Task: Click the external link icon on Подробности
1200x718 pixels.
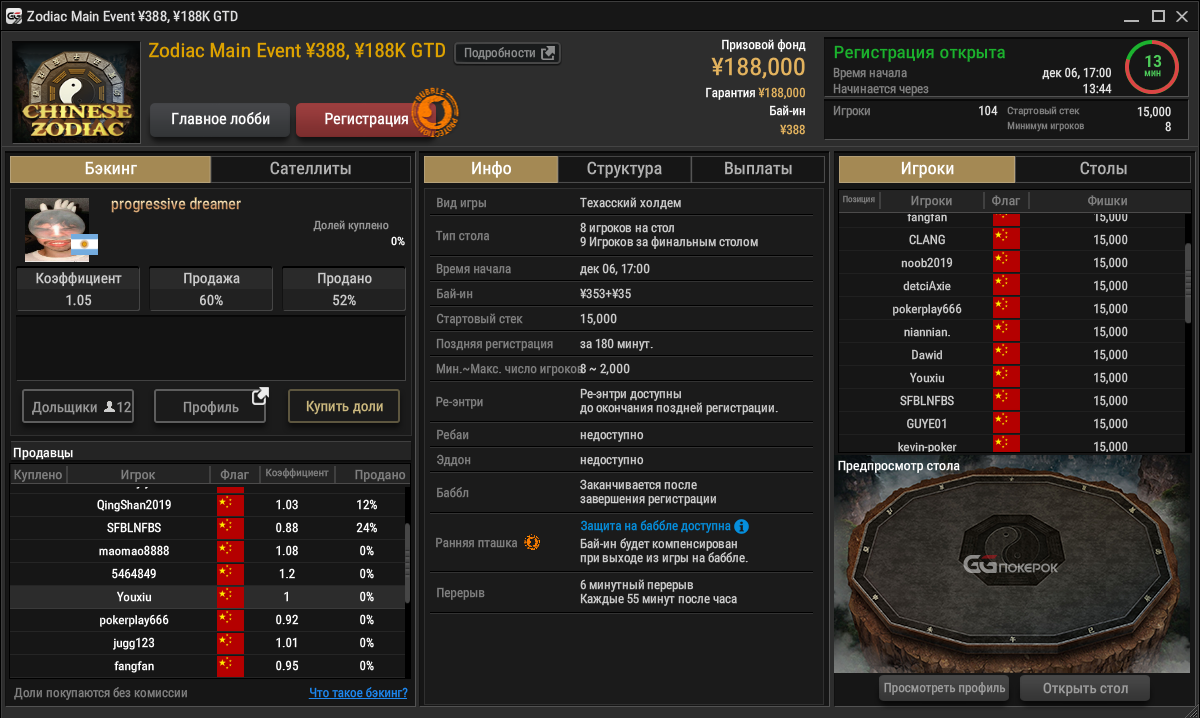Action: point(548,53)
